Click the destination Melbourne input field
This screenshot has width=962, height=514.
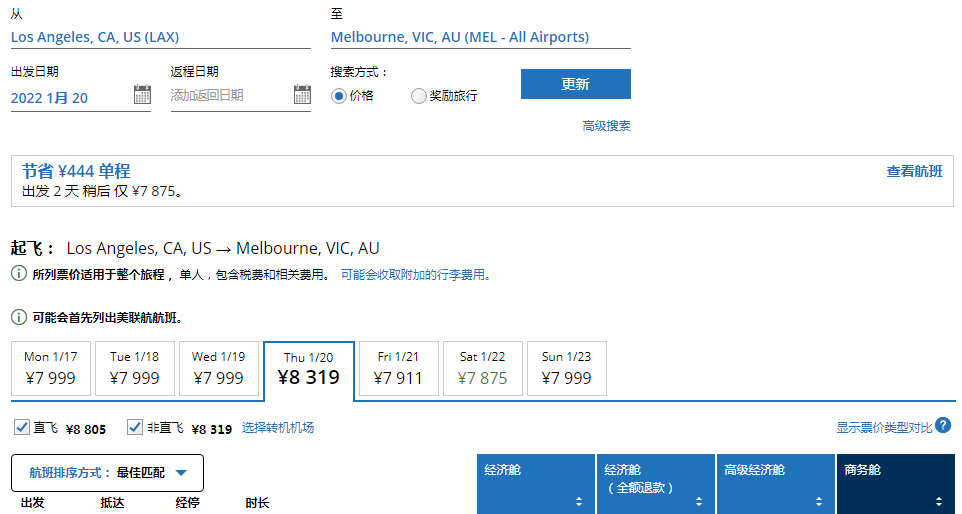point(480,37)
